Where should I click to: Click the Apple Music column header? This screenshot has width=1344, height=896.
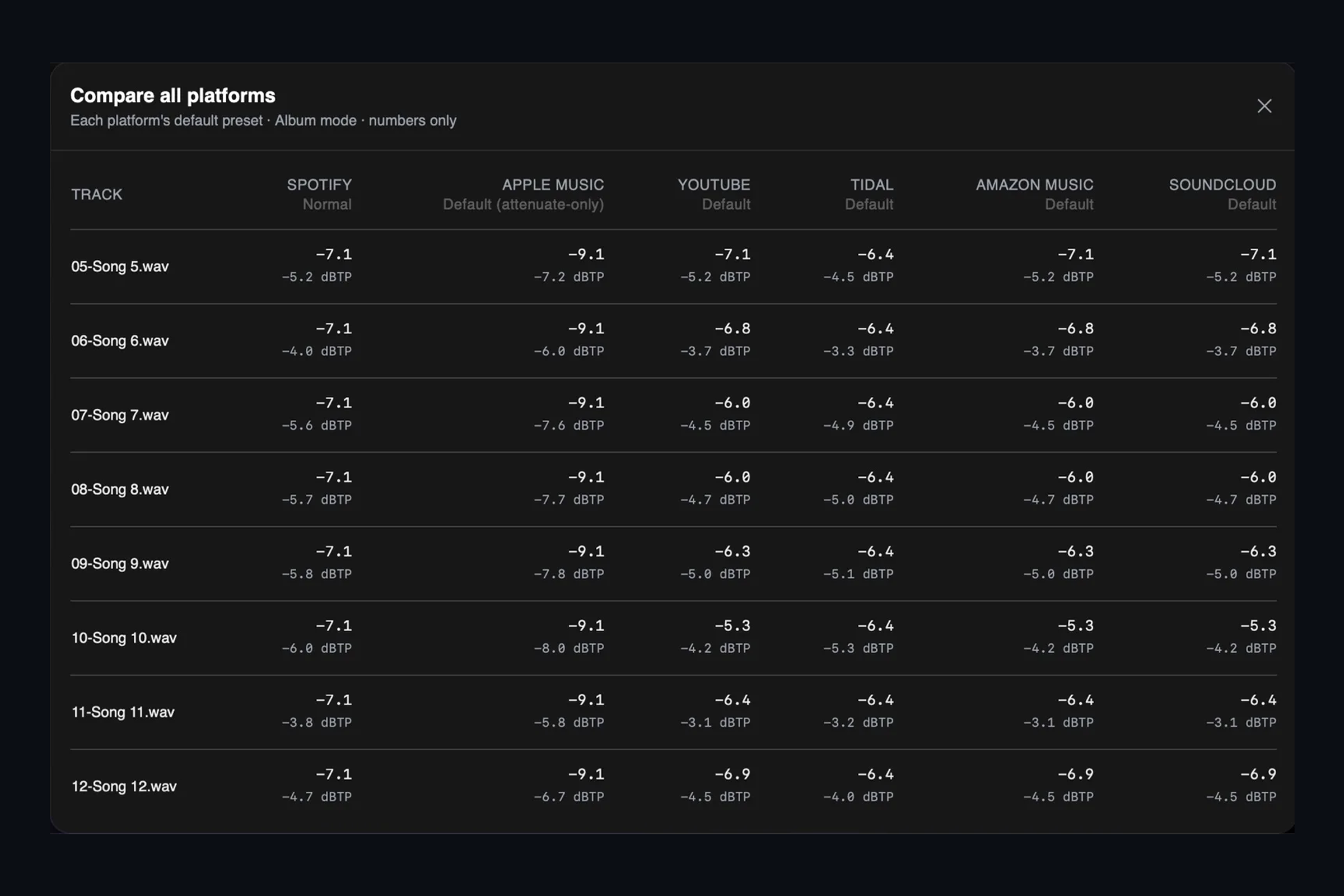tap(553, 185)
